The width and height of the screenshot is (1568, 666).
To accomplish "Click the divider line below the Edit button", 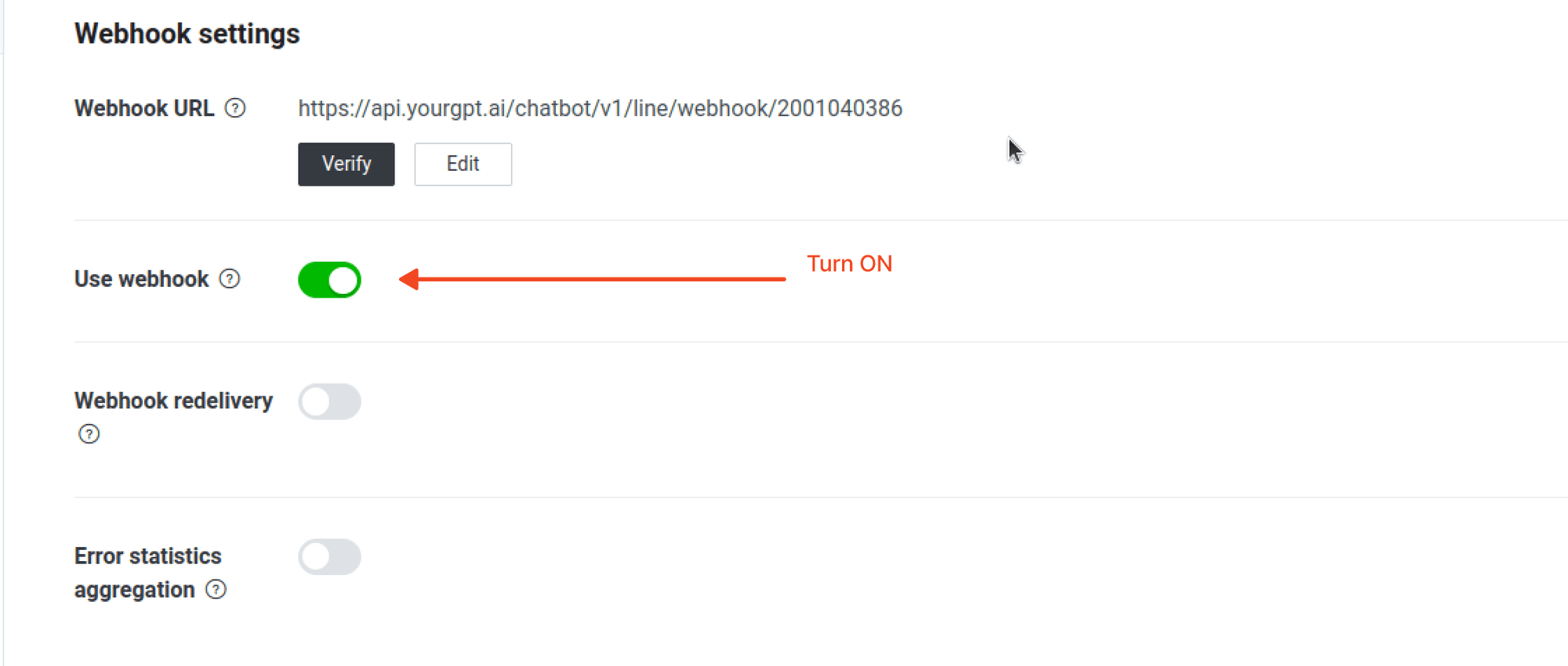I will click(x=784, y=221).
